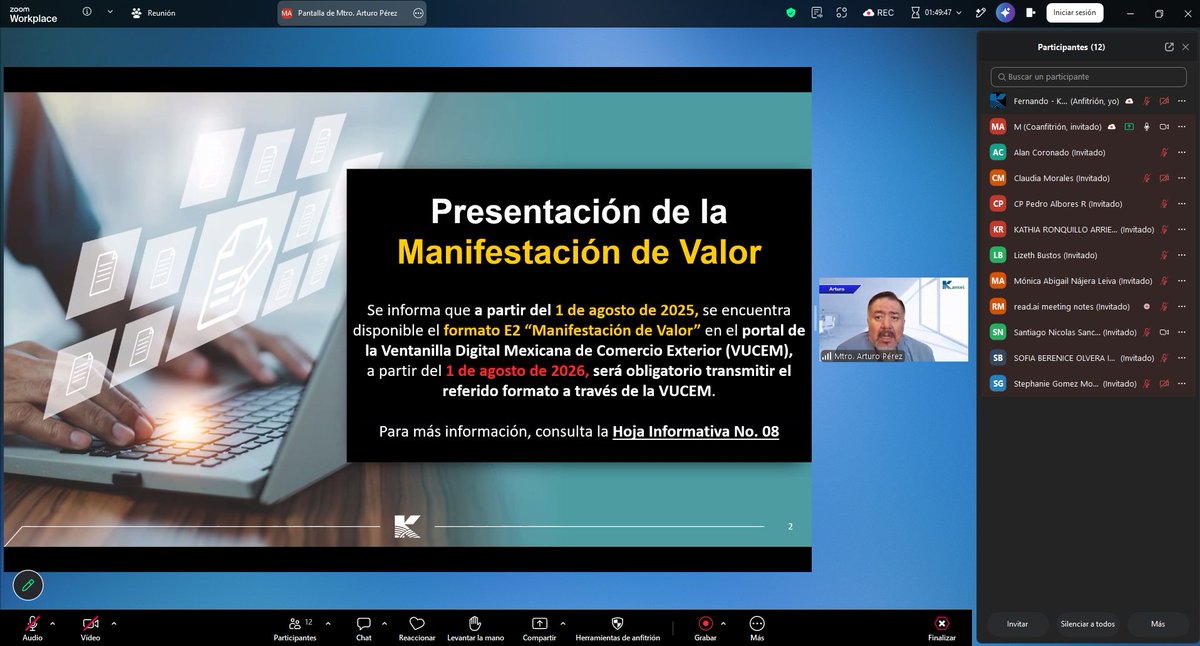Open the meeting notes icon in top bar

tap(817, 13)
